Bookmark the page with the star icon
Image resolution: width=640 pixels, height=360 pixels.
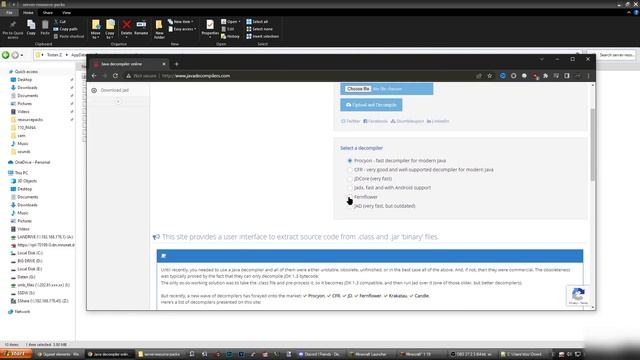point(489,76)
